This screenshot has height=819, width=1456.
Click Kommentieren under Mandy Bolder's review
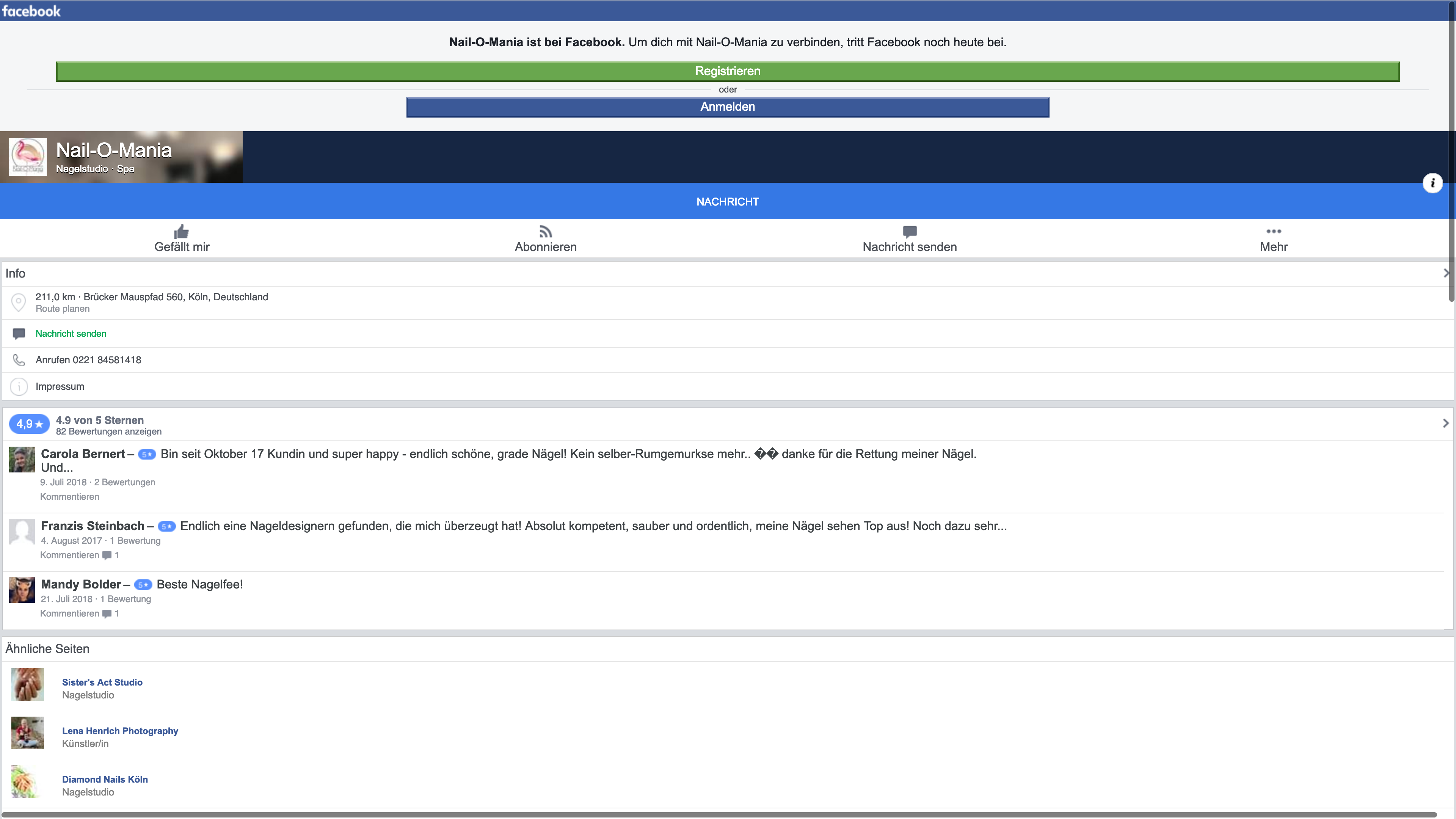click(69, 613)
